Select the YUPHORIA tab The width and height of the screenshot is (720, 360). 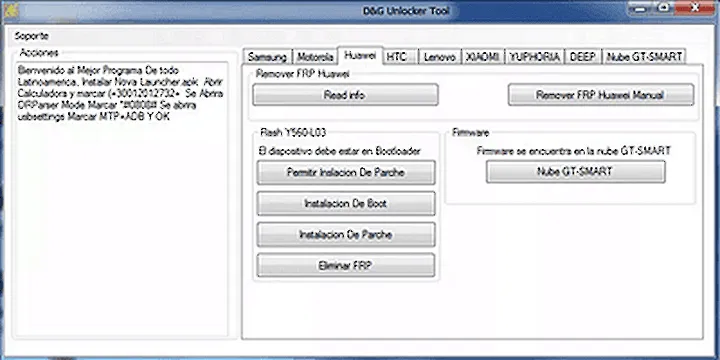coord(534,57)
